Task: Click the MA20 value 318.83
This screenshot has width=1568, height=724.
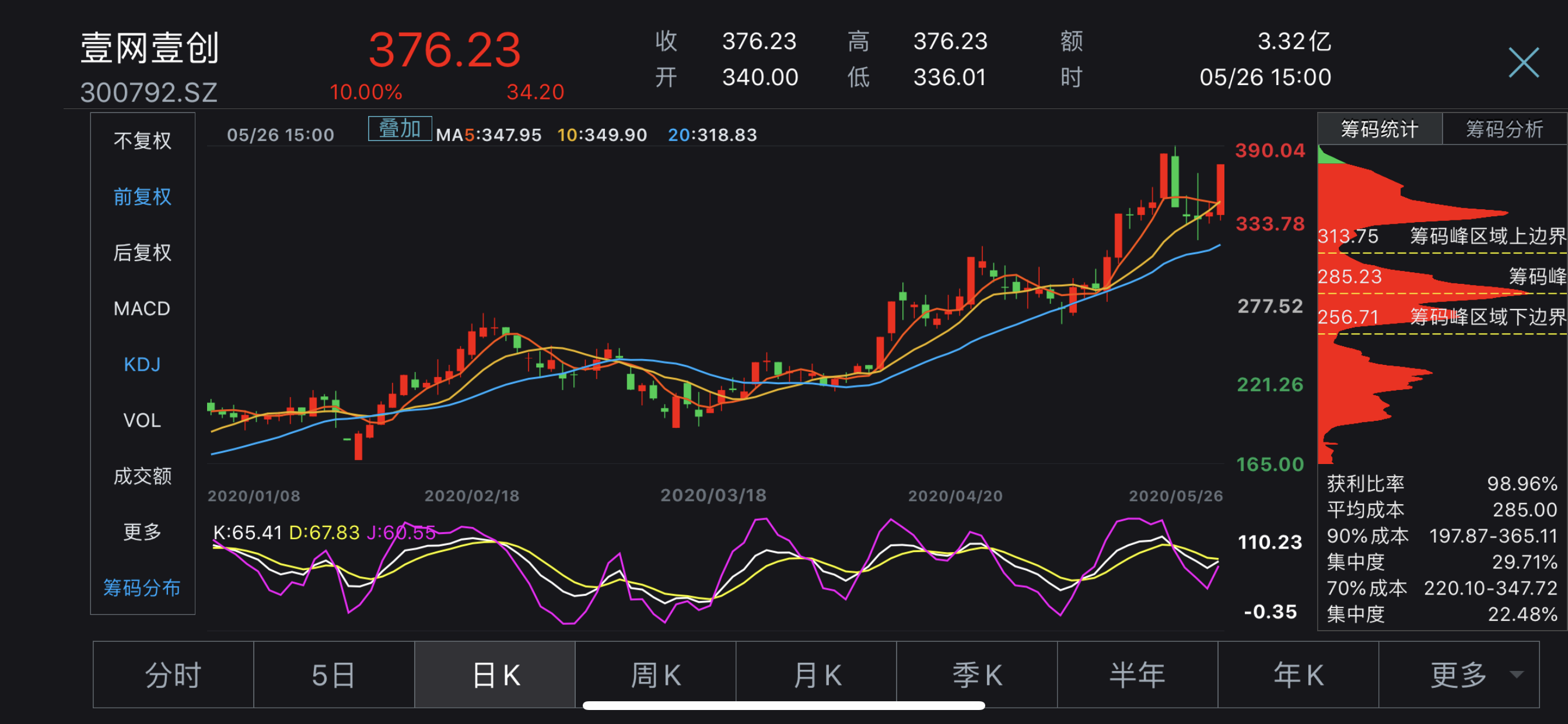Action: 728,135
